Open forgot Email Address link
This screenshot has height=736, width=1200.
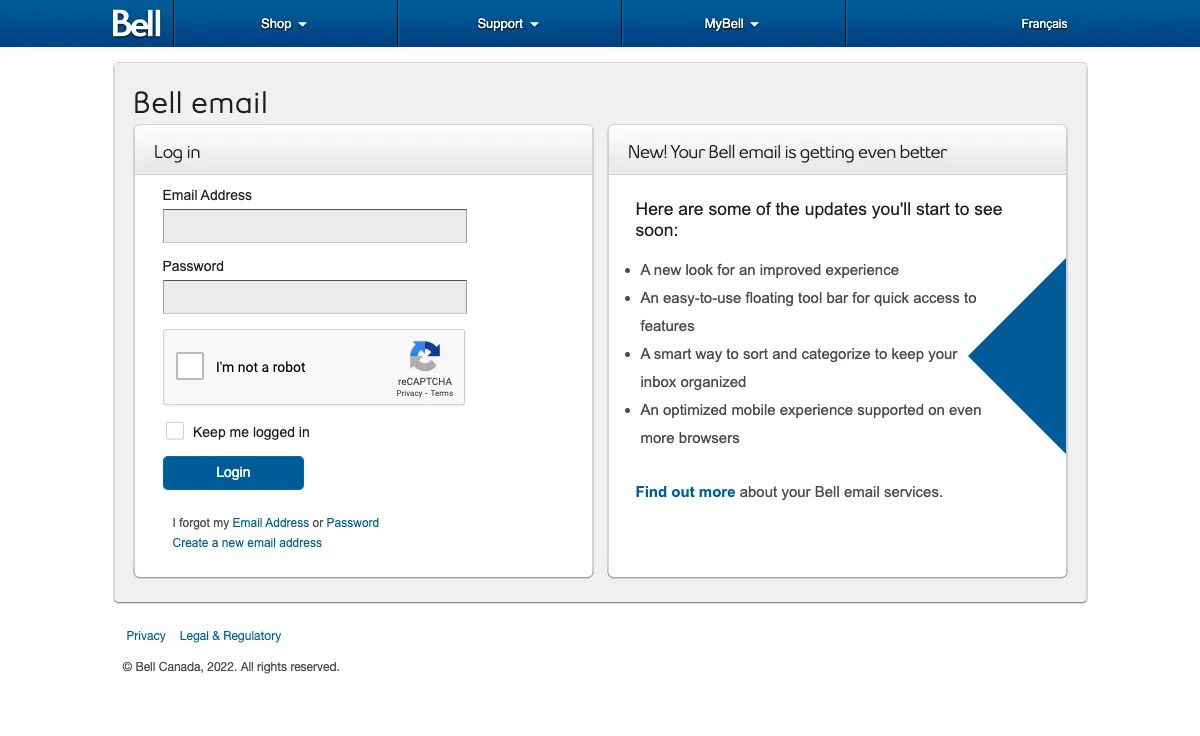(271, 523)
